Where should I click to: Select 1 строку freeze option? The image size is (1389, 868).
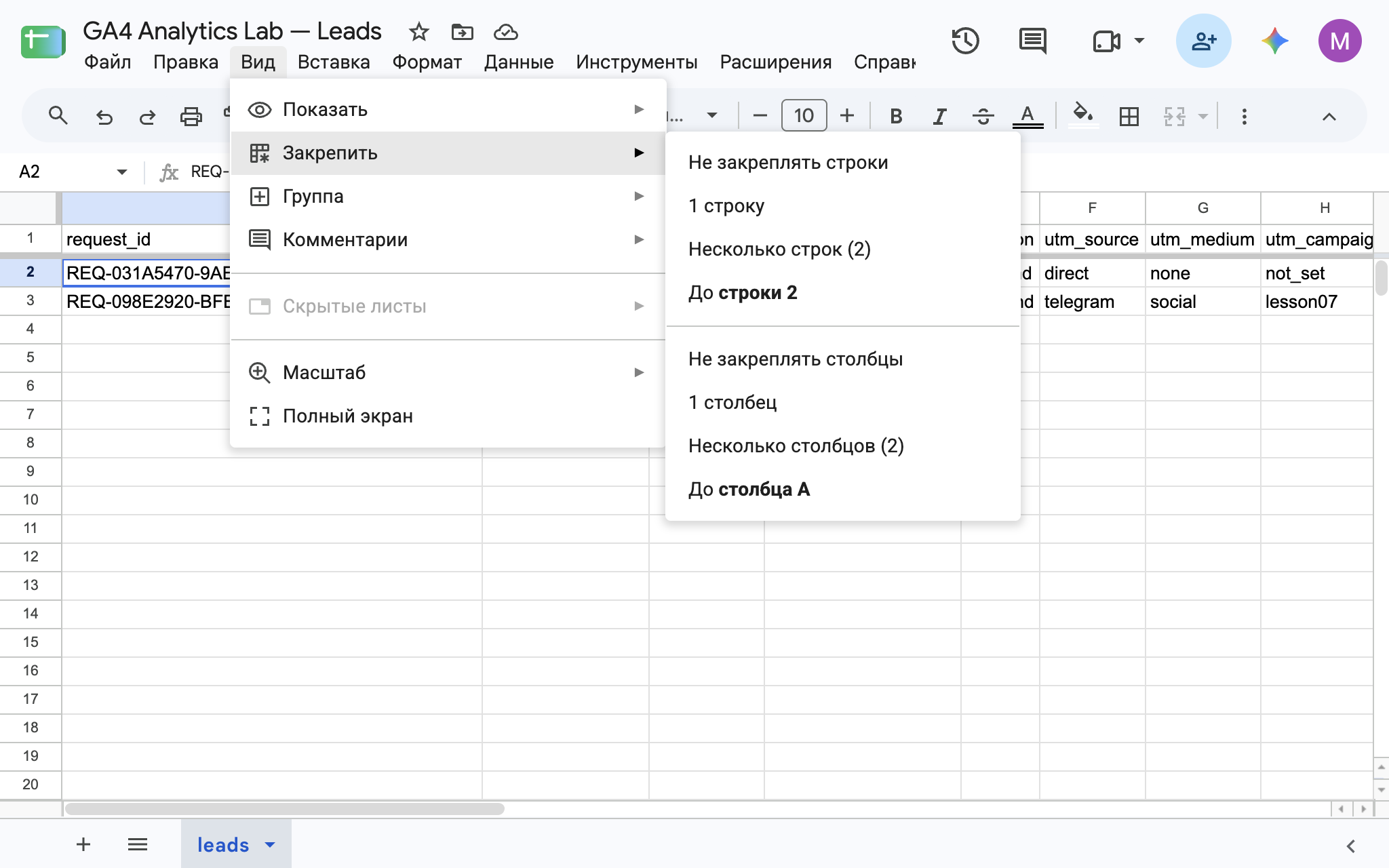coord(843,205)
